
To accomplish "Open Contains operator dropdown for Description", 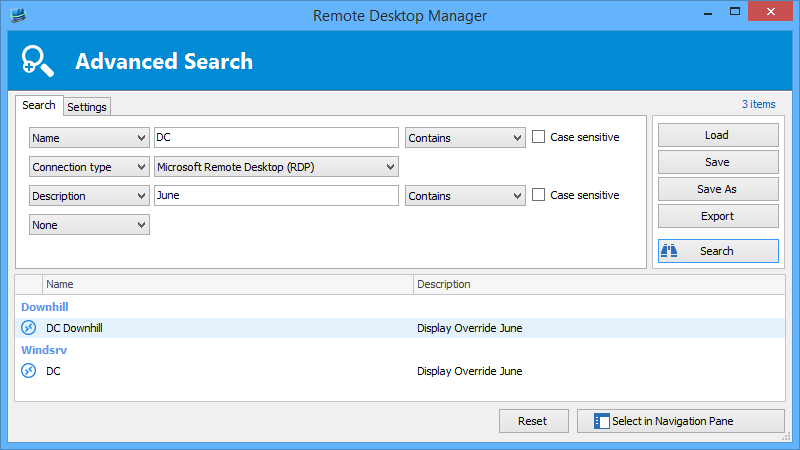I will [x=465, y=196].
